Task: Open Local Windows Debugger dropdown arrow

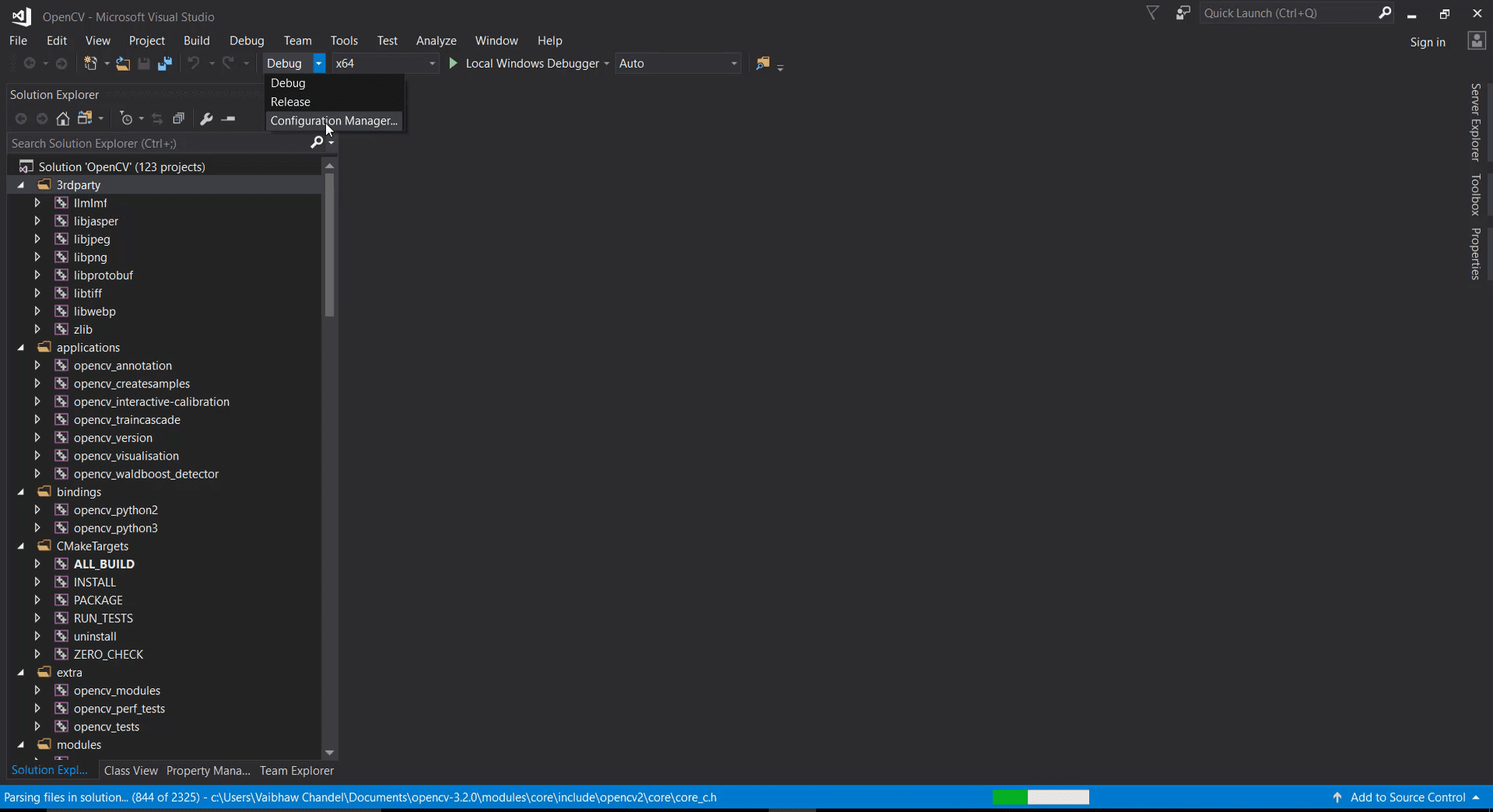Action: coord(606,63)
